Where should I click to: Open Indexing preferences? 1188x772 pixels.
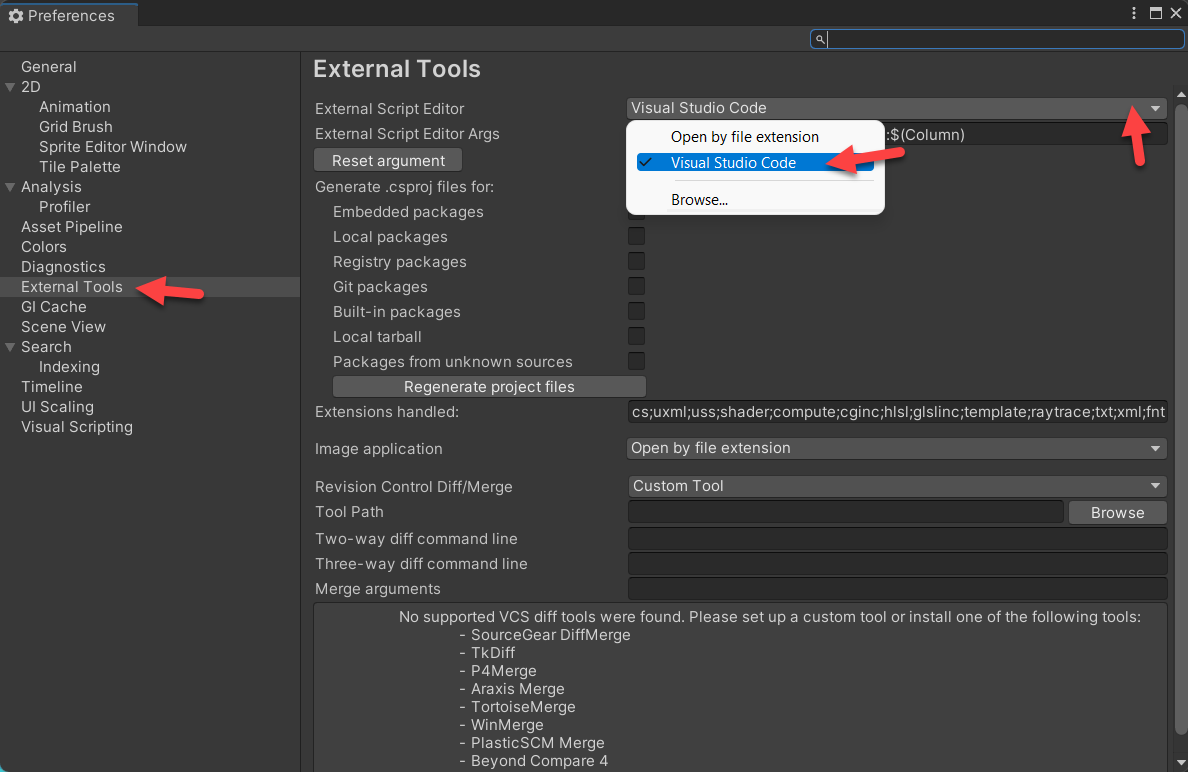click(x=70, y=367)
